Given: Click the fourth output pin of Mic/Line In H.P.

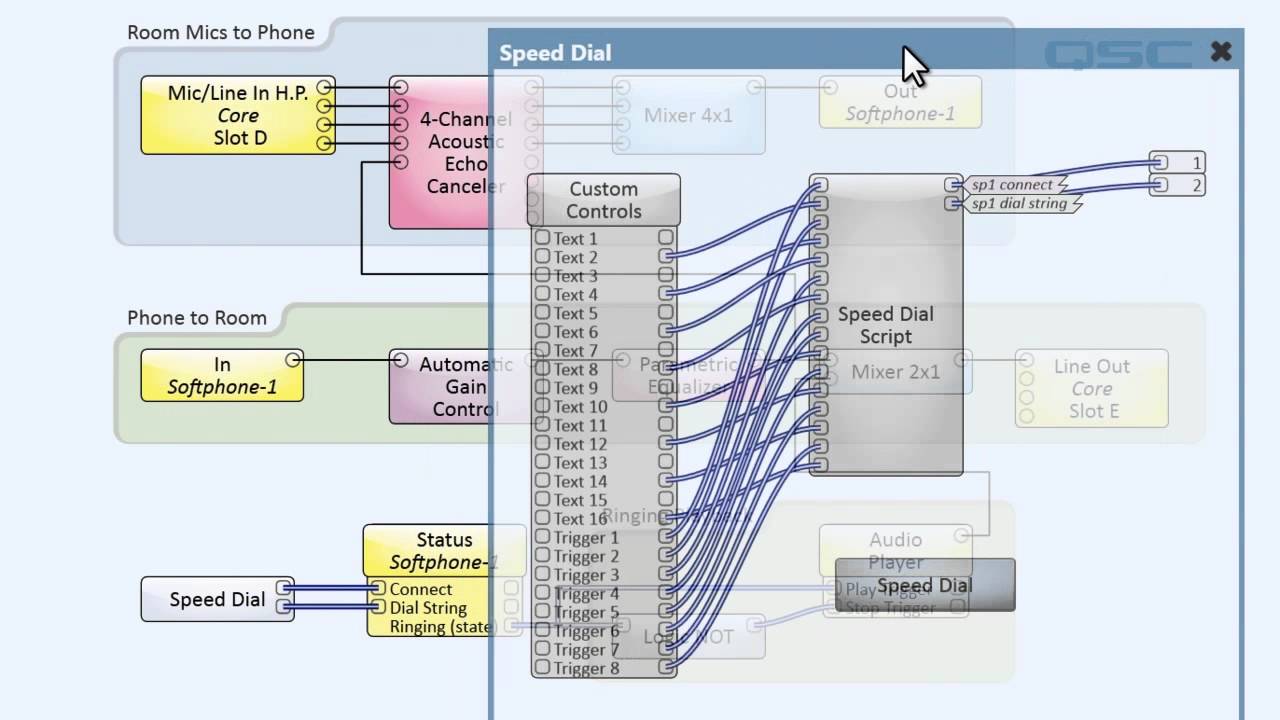Looking at the screenshot, I should tap(324, 143).
